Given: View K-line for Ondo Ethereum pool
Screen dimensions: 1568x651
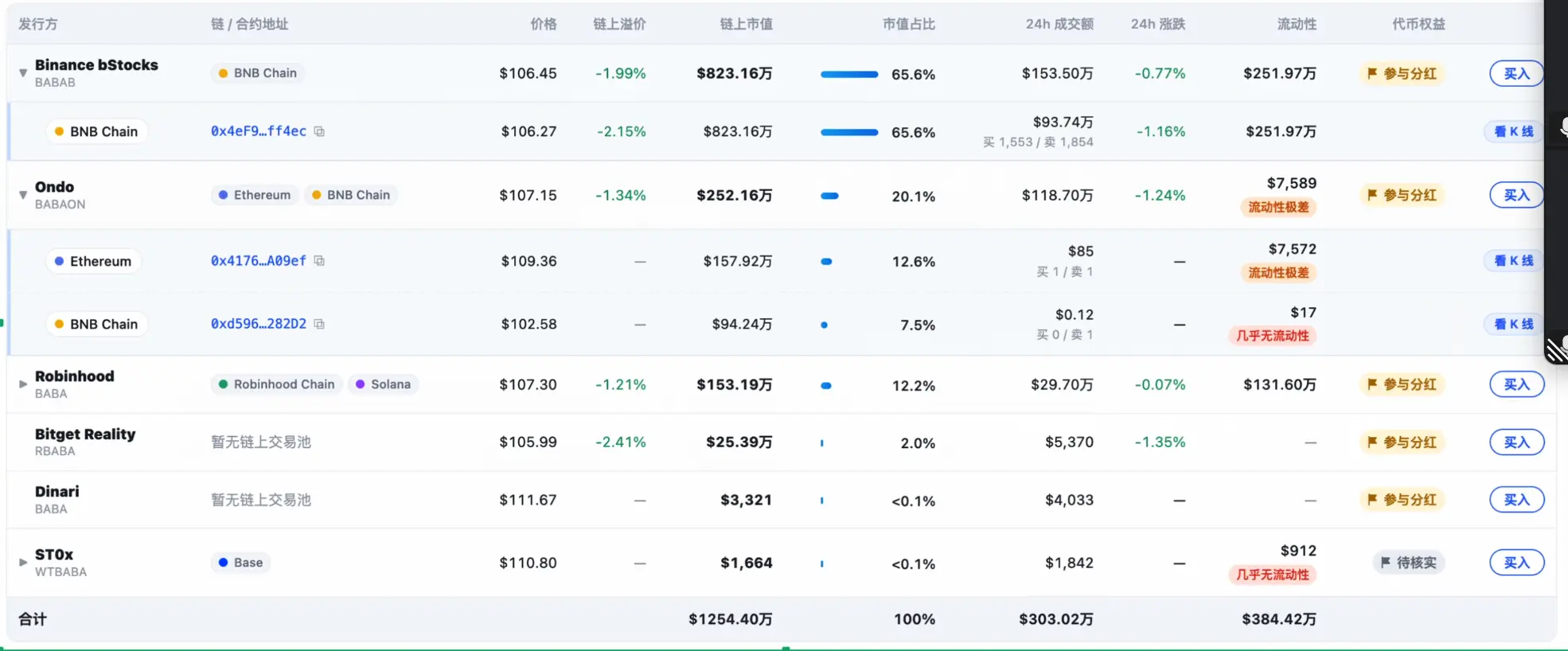Looking at the screenshot, I should click(1513, 260).
